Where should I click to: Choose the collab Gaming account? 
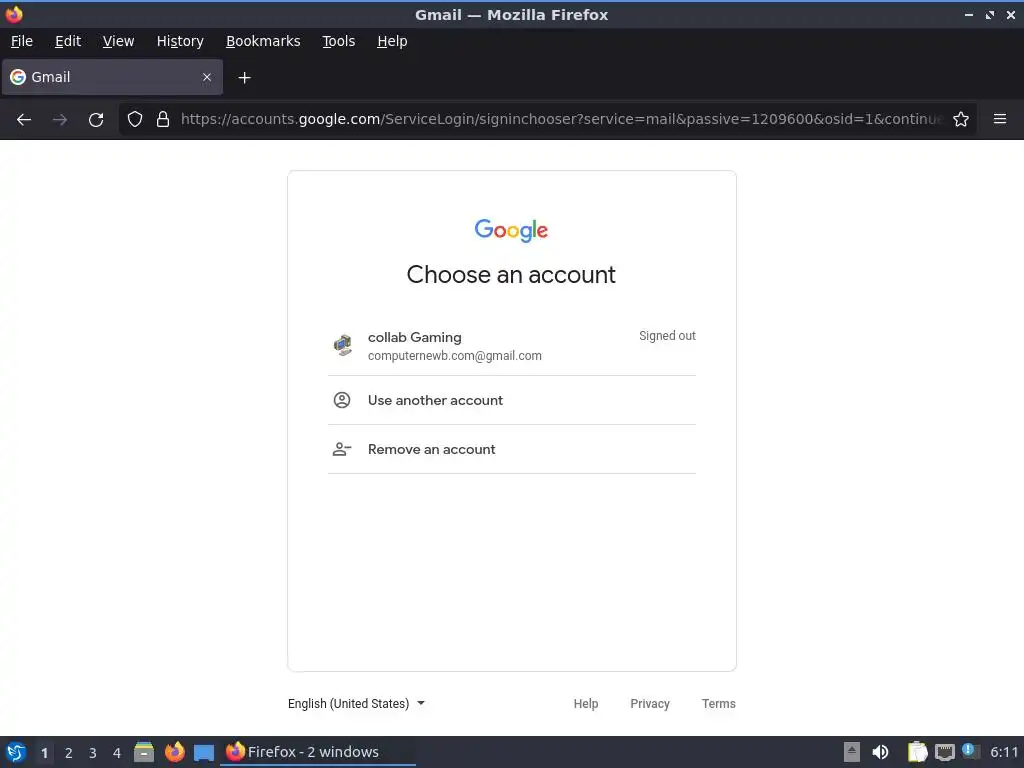pyautogui.click(x=512, y=346)
